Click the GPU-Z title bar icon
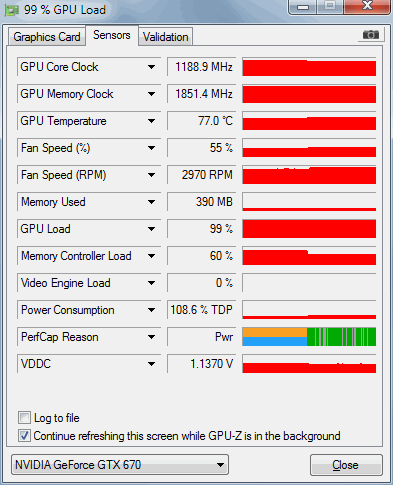This screenshot has height=485, width=393. pos(11,10)
